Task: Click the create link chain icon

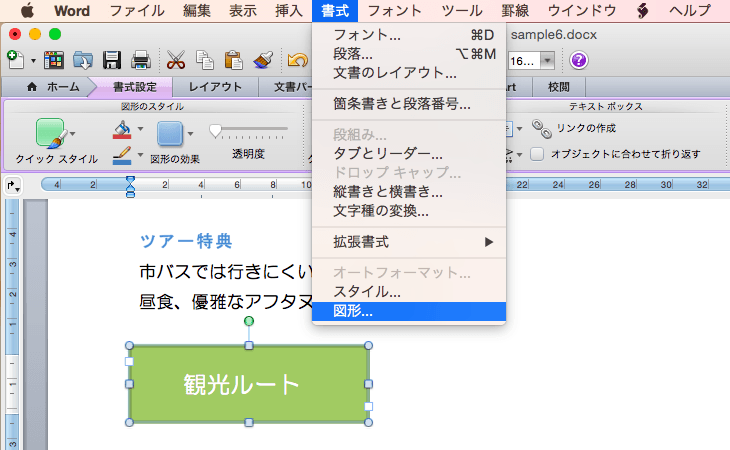Action: [x=542, y=128]
